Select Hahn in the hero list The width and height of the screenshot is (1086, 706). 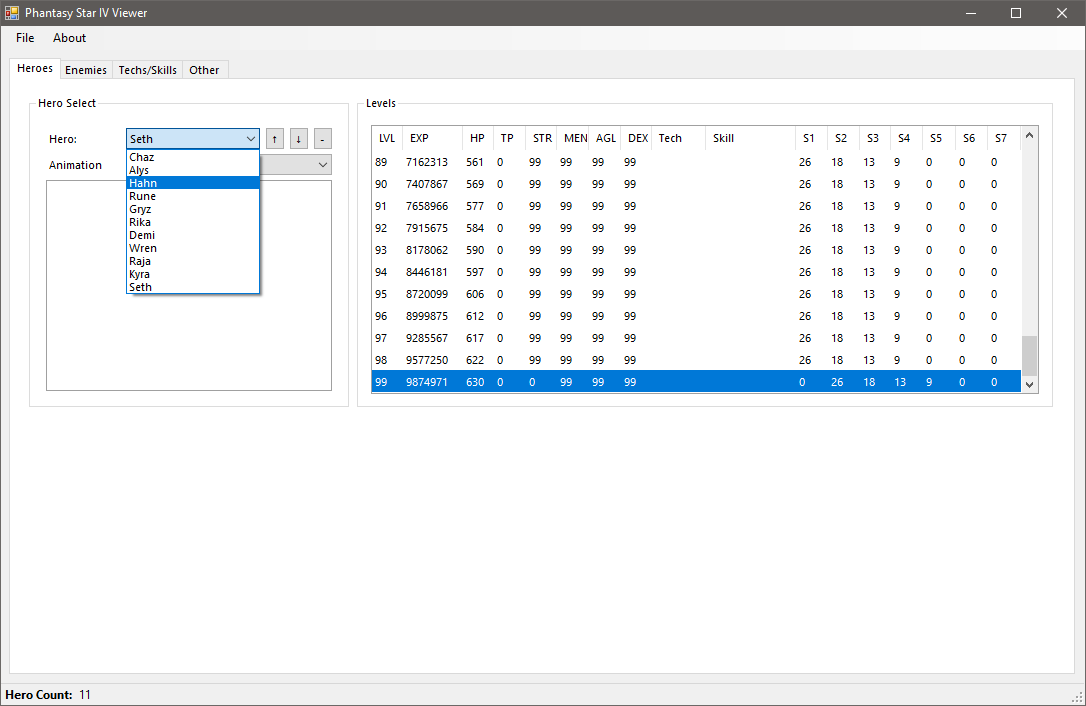pos(193,183)
